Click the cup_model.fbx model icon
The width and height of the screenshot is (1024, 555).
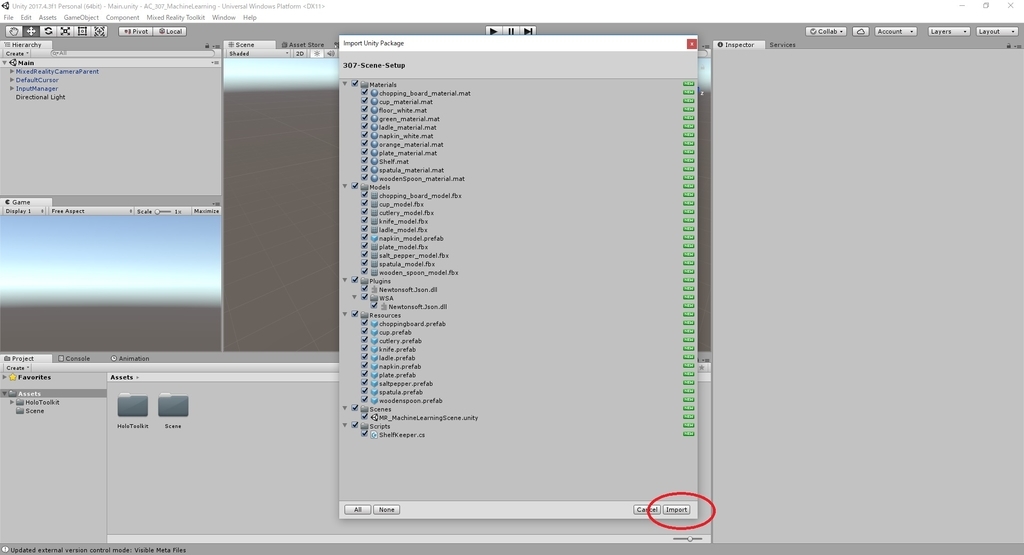[x=375, y=204]
